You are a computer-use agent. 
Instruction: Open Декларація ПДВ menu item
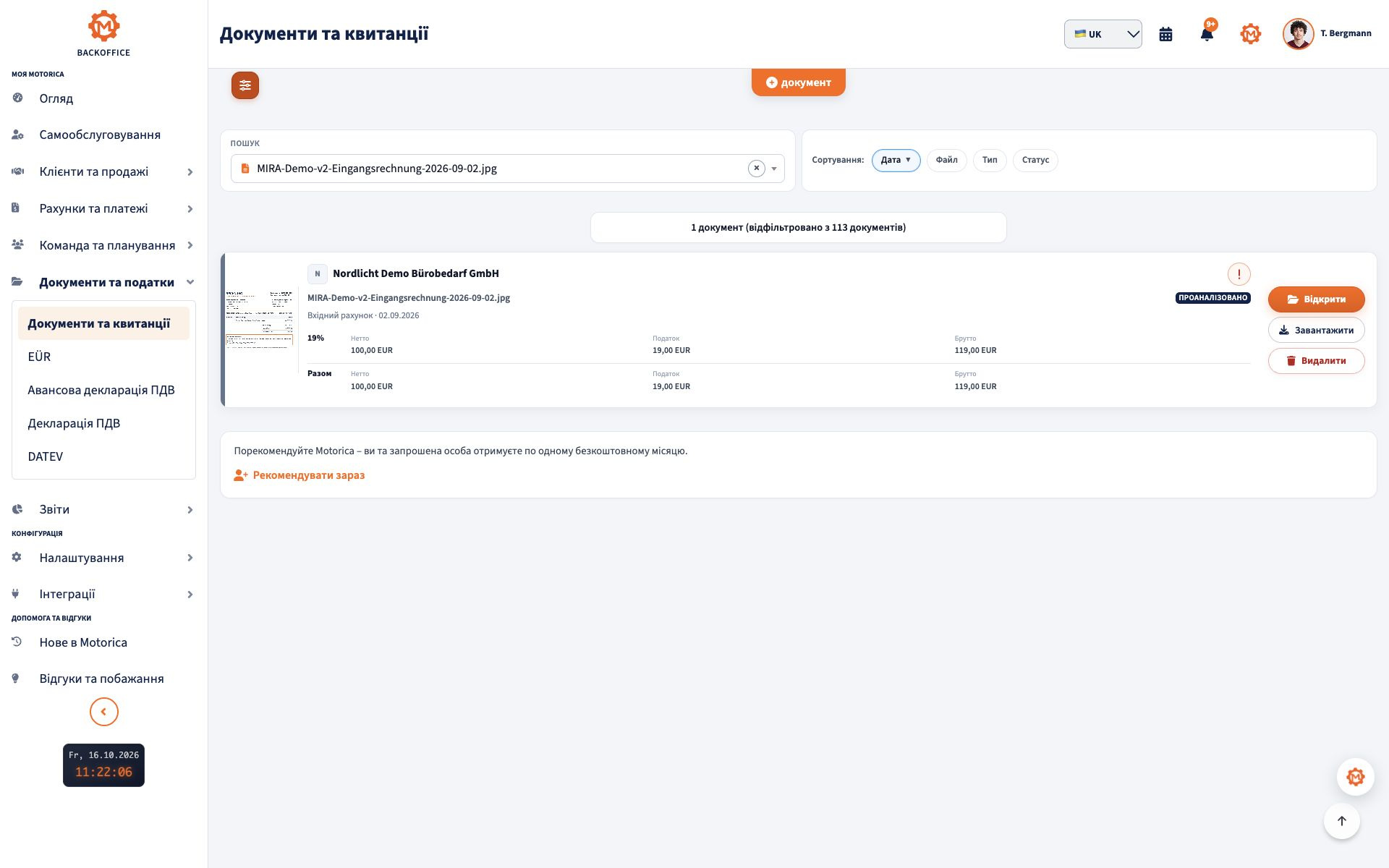pos(103,423)
